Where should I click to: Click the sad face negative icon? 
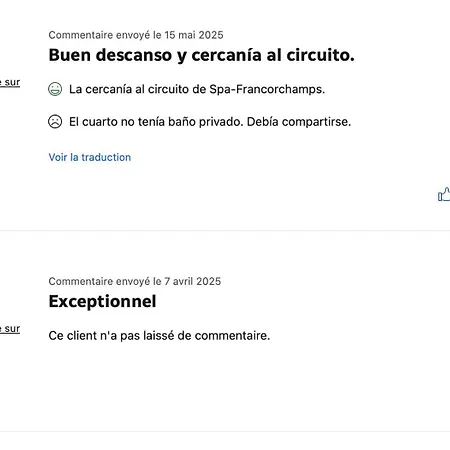tap(55, 121)
